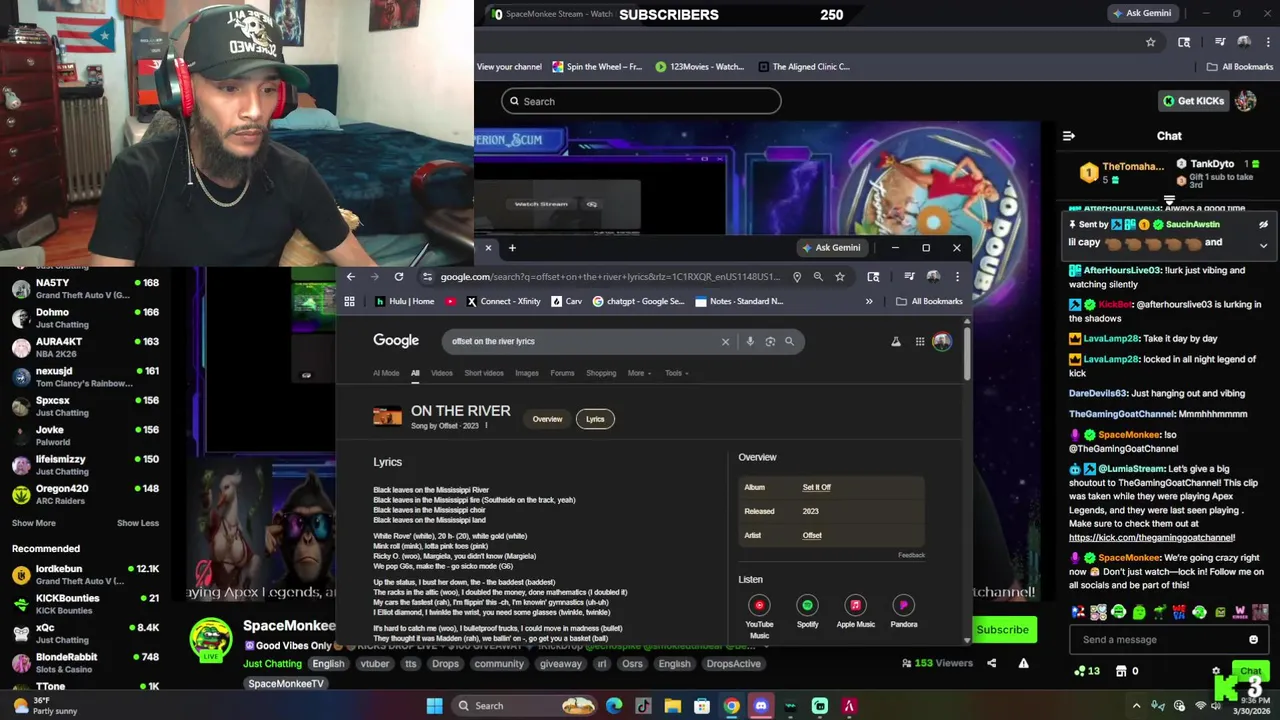Open lordkebun recommended channel

coord(85,575)
